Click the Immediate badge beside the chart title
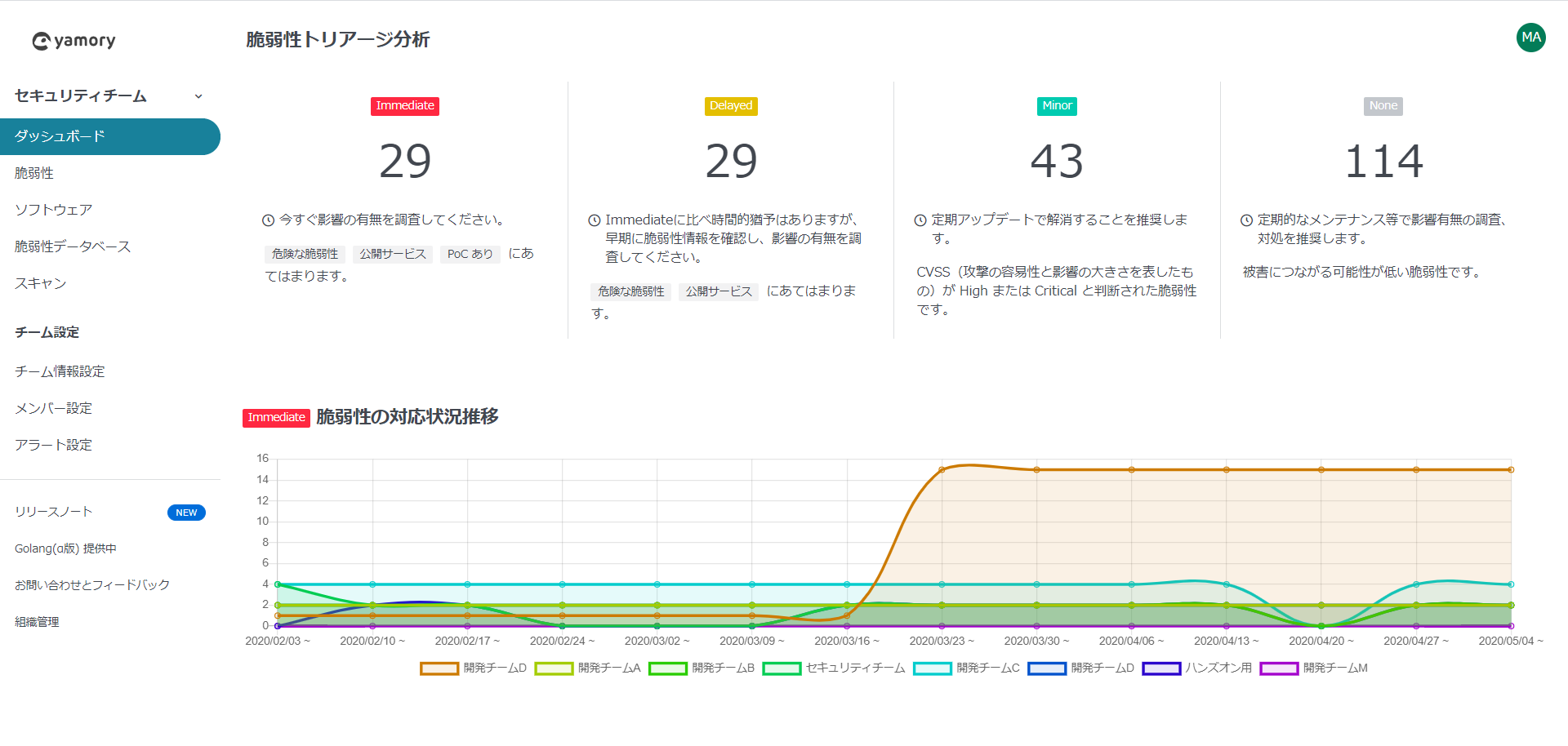The image size is (1568, 746). pos(276,418)
